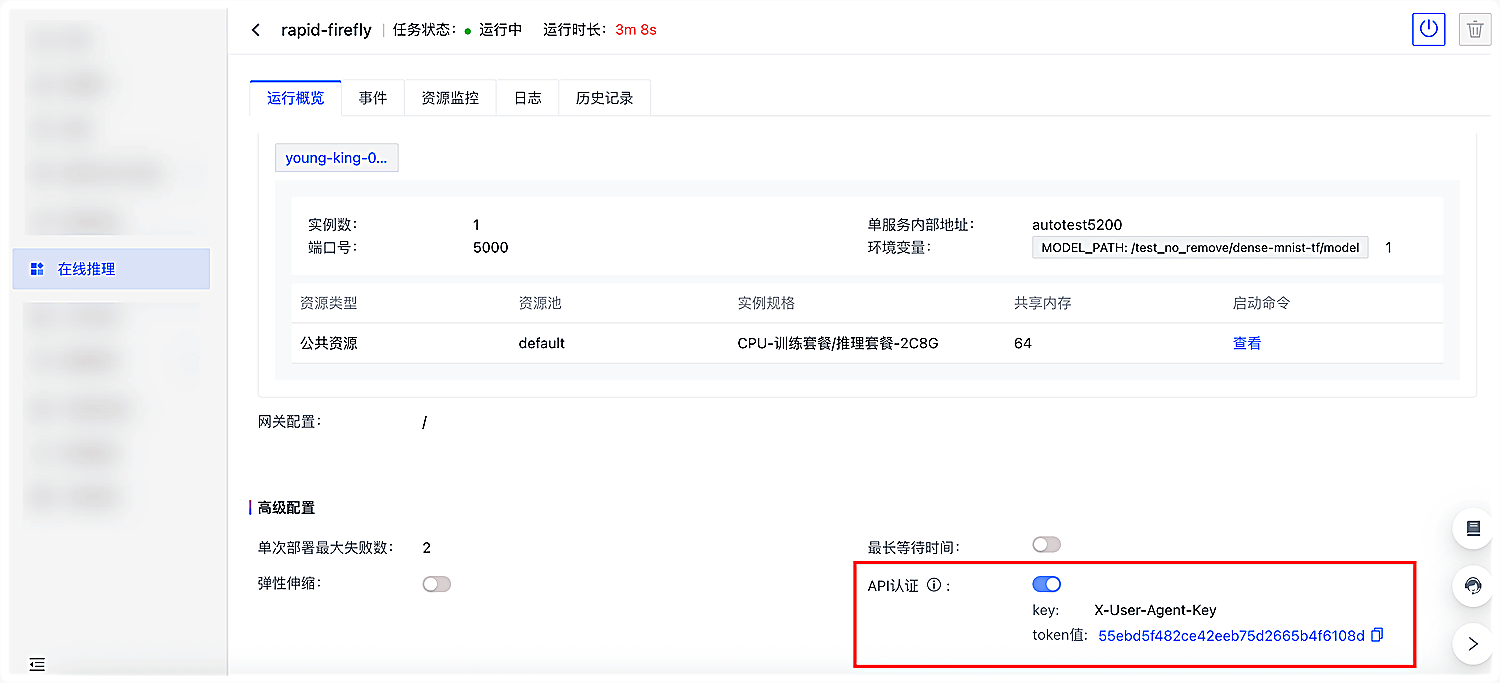Select the 历史记录 tab

tap(605, 98)
